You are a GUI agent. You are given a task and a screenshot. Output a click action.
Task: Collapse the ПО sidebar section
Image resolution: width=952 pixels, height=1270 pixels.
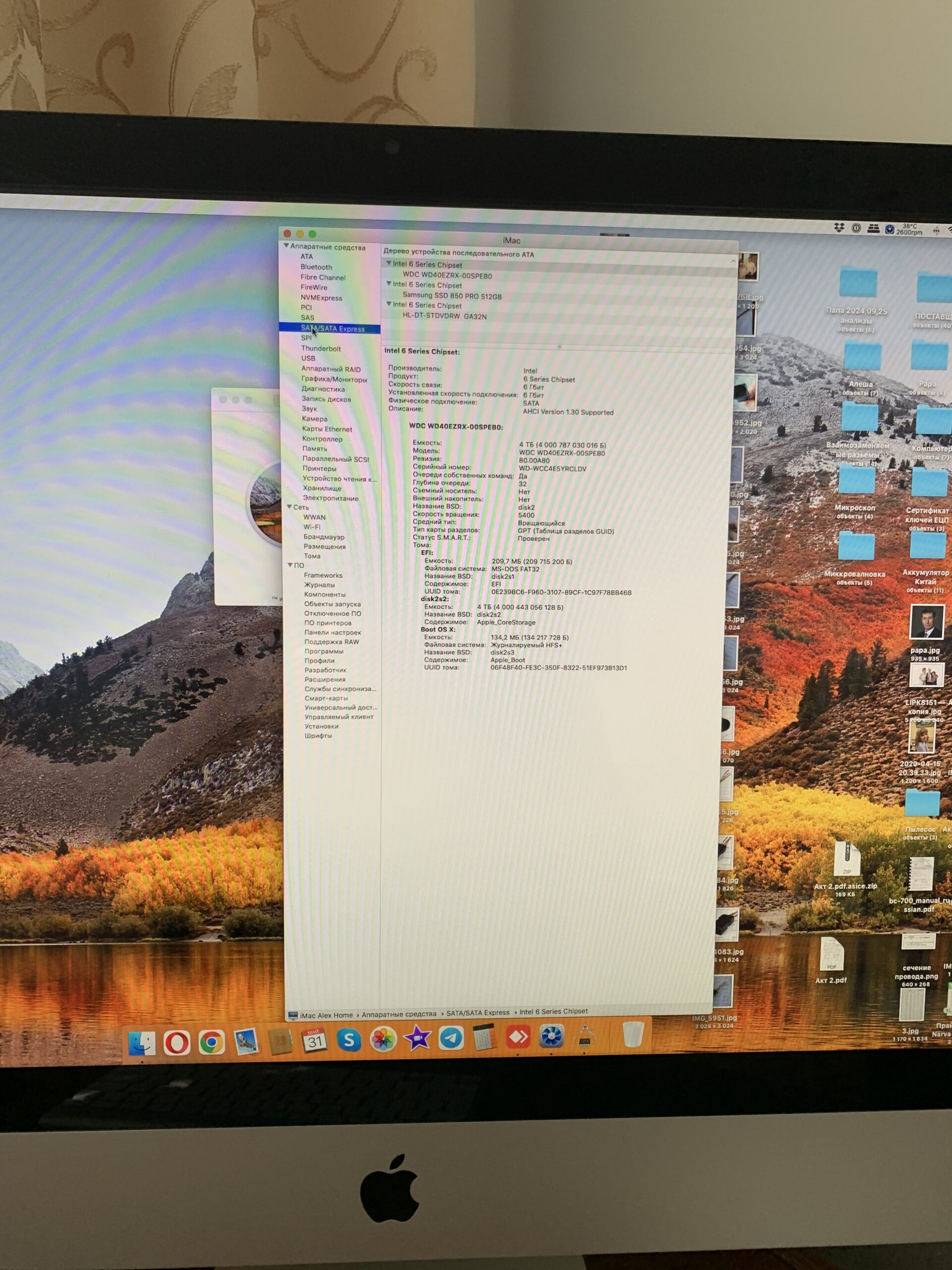[x=291, y=565]
